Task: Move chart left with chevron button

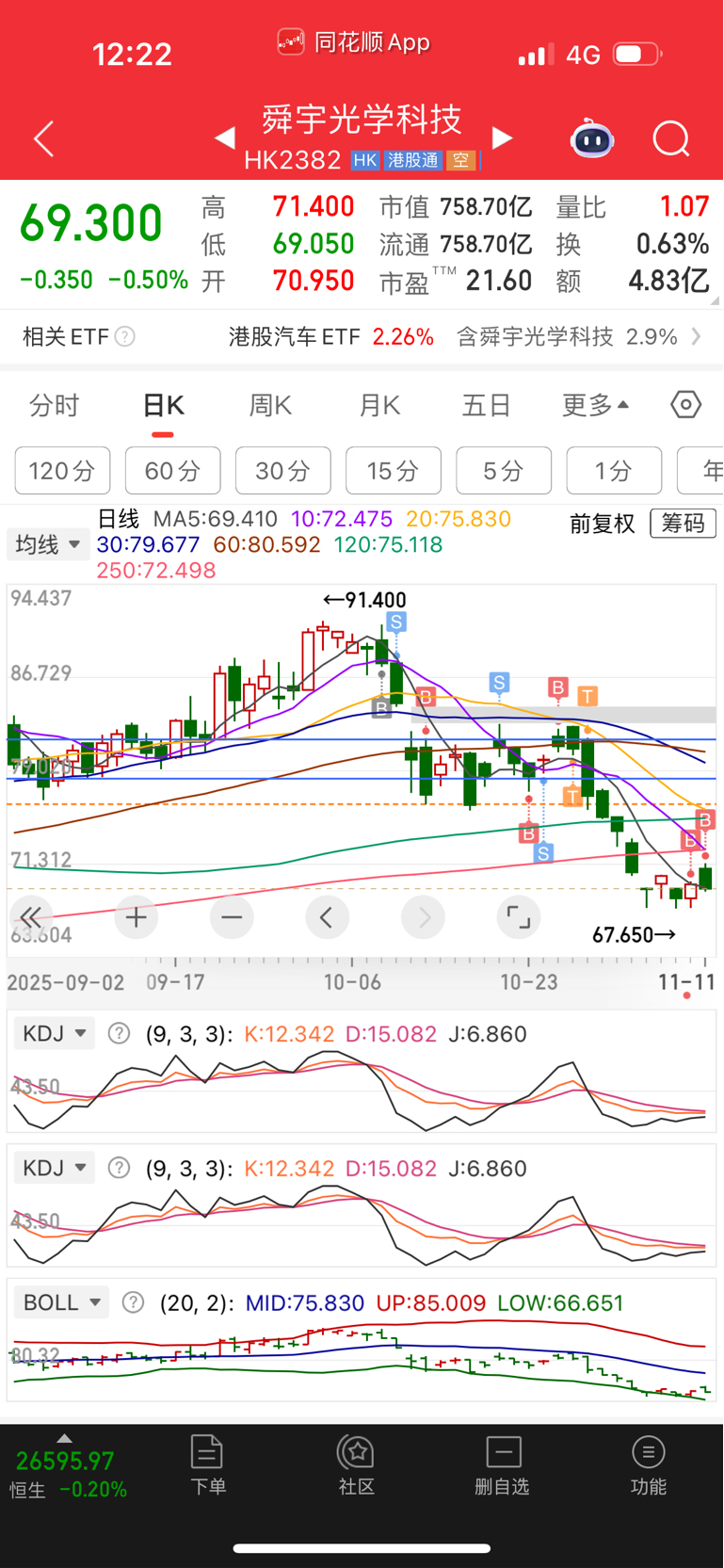Action: pyautogui.click(x=327, y=917)
